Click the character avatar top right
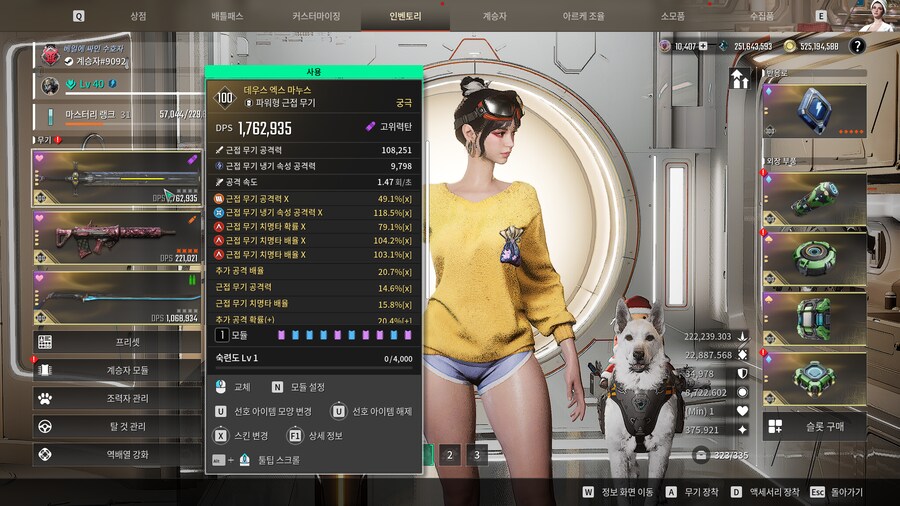The image size is (900, 506). [878, 15]
